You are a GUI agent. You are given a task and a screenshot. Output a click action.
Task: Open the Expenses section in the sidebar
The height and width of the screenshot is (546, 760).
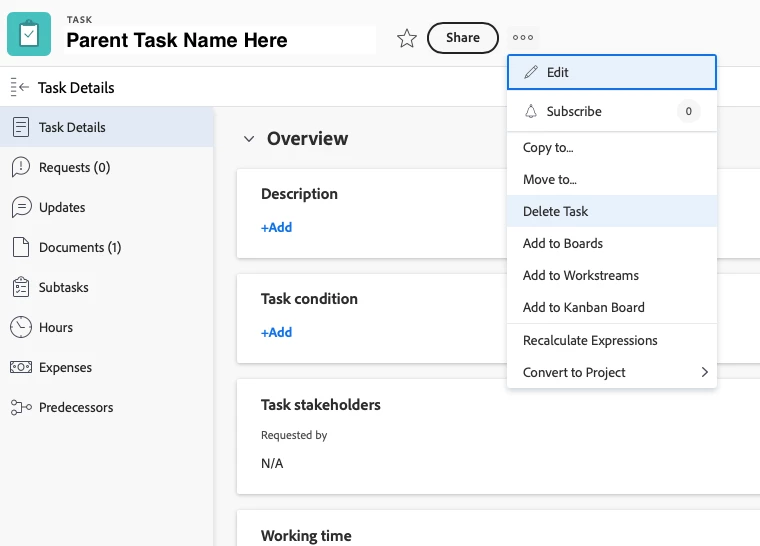[x=65, y=367]
